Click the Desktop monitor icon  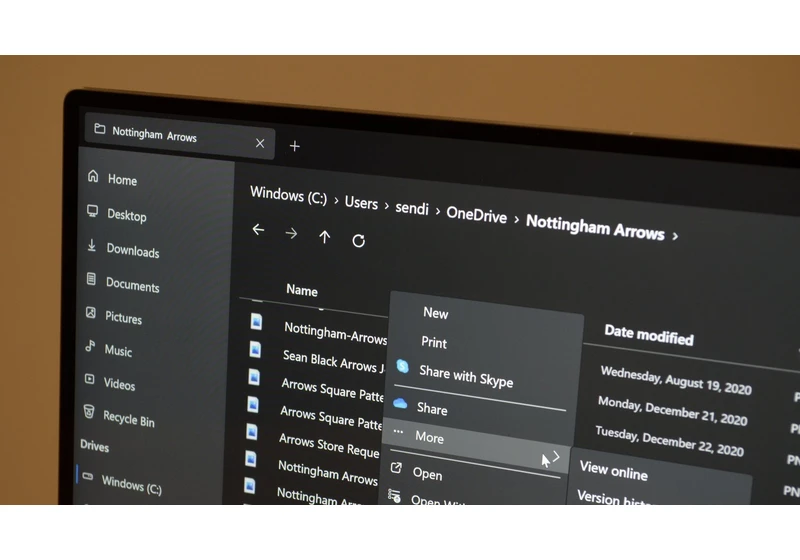[92, 211]
